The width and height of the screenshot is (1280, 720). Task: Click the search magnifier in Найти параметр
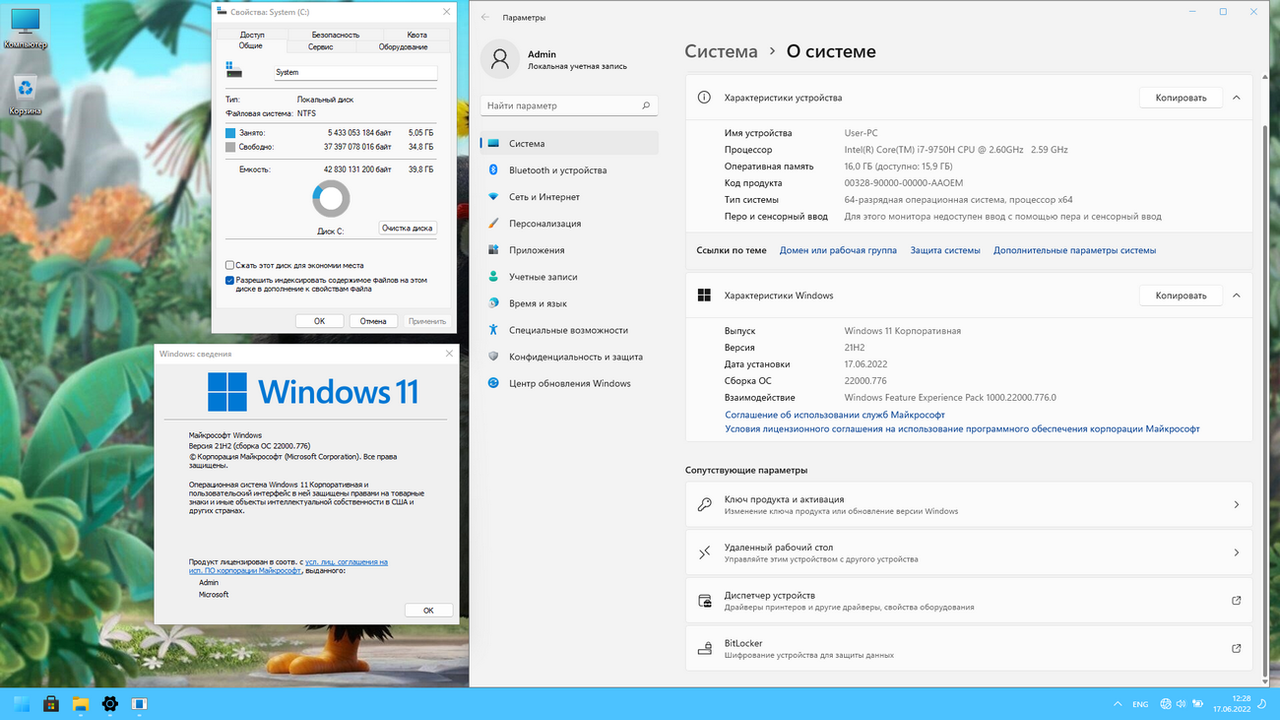(x=647, y=105)
